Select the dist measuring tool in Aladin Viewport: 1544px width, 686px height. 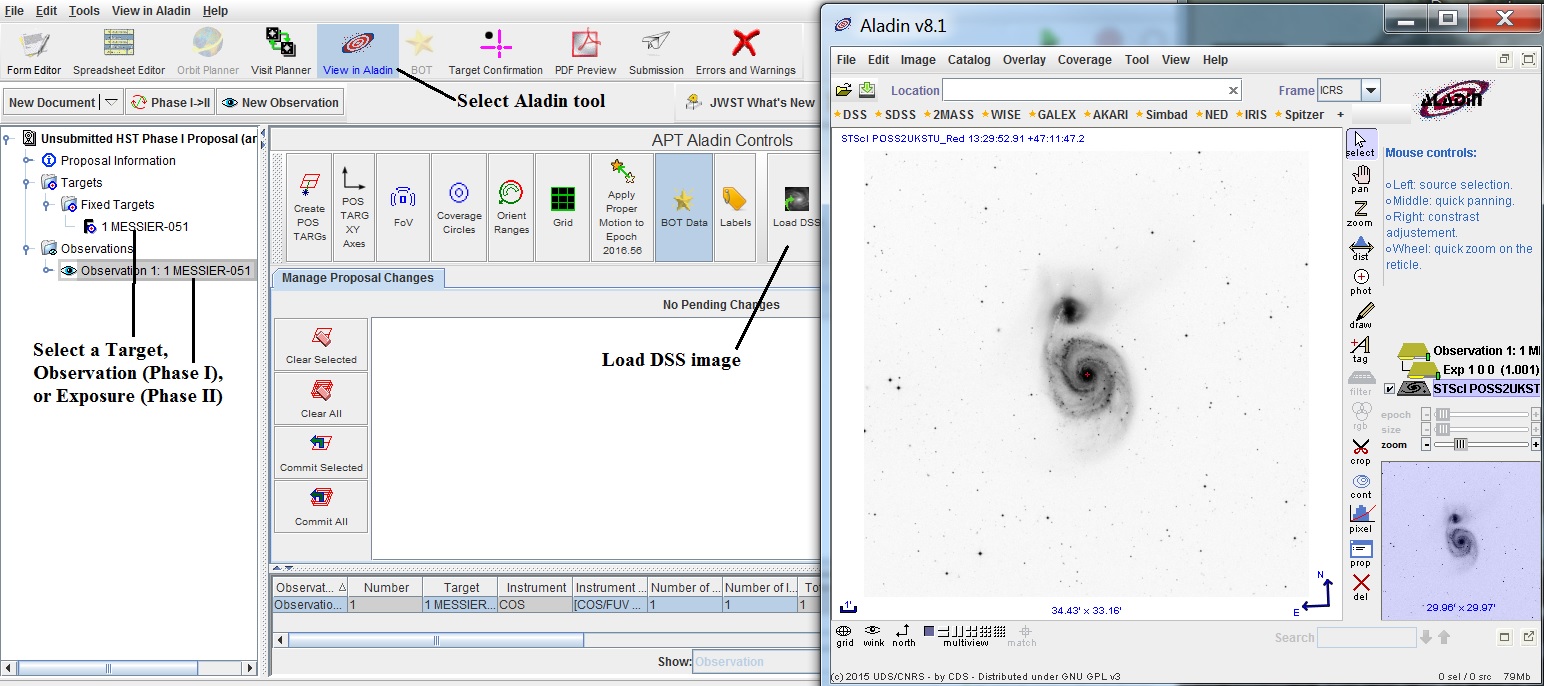[1360, 249]
